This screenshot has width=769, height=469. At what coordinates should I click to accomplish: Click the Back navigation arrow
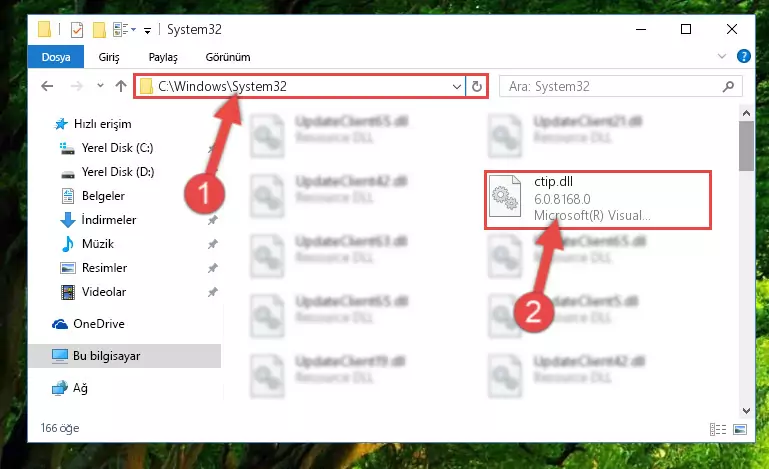(47, 86)
